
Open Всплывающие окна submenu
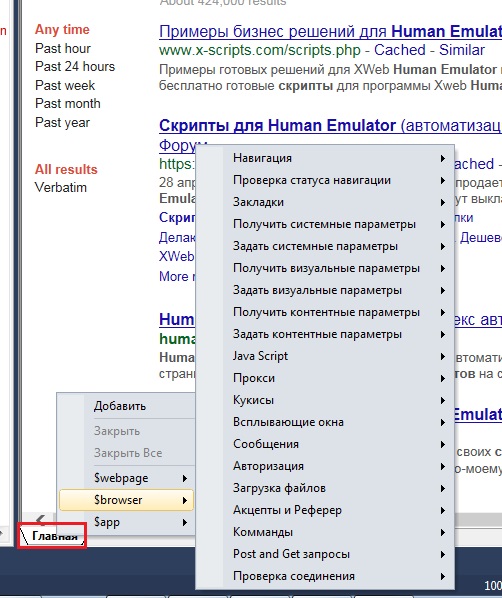(325, 422)
